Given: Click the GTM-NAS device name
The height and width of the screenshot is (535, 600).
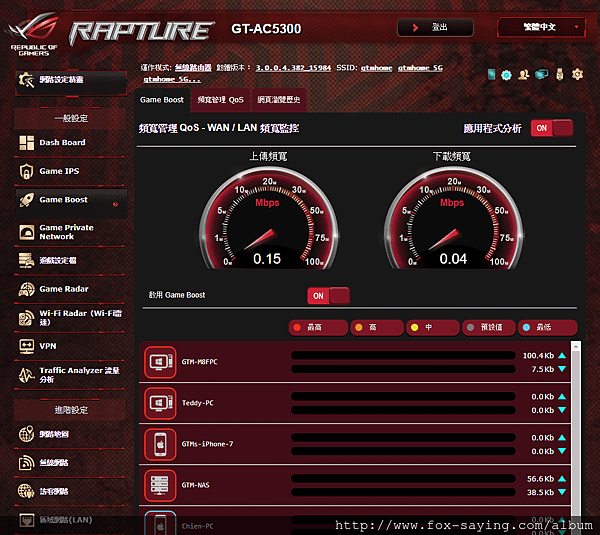Looking at the screenshot, I should [x=196, y=485].
